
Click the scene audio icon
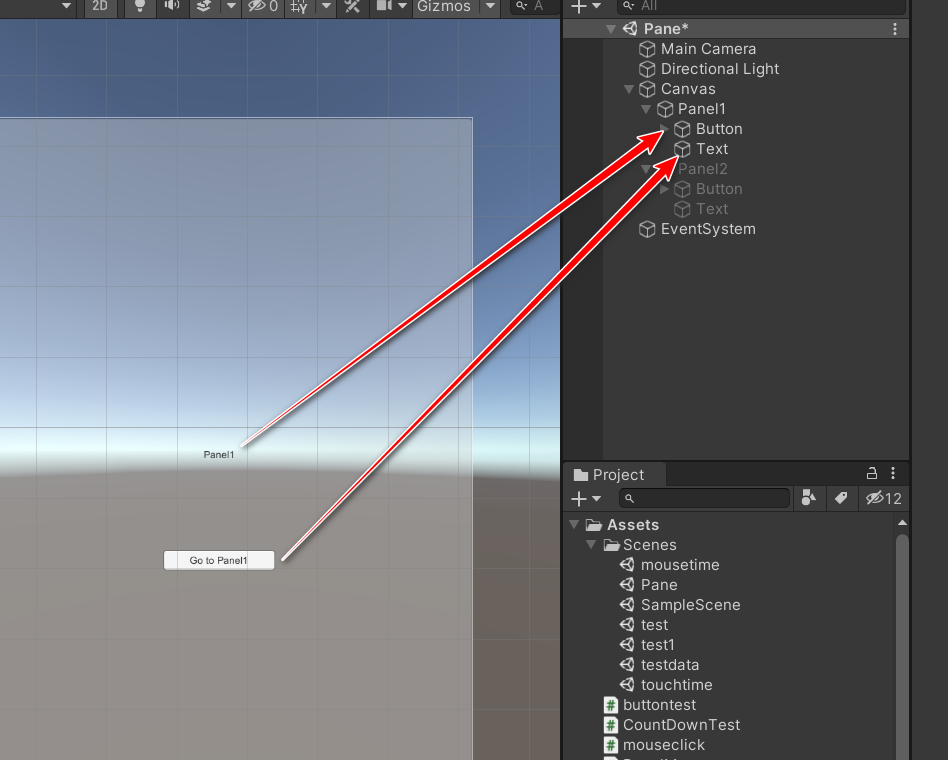[x=172, y=8]
